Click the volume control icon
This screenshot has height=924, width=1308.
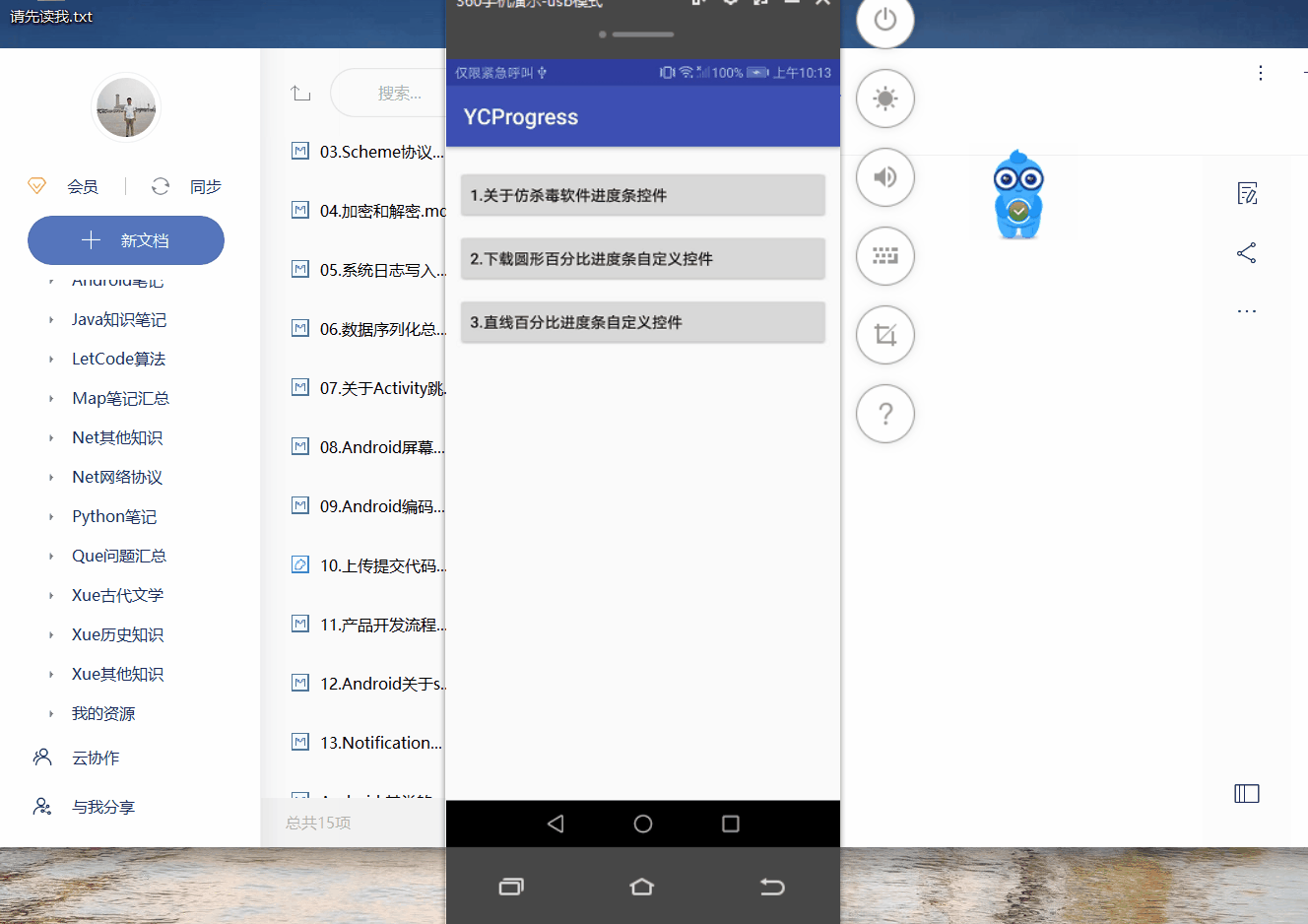884,177
